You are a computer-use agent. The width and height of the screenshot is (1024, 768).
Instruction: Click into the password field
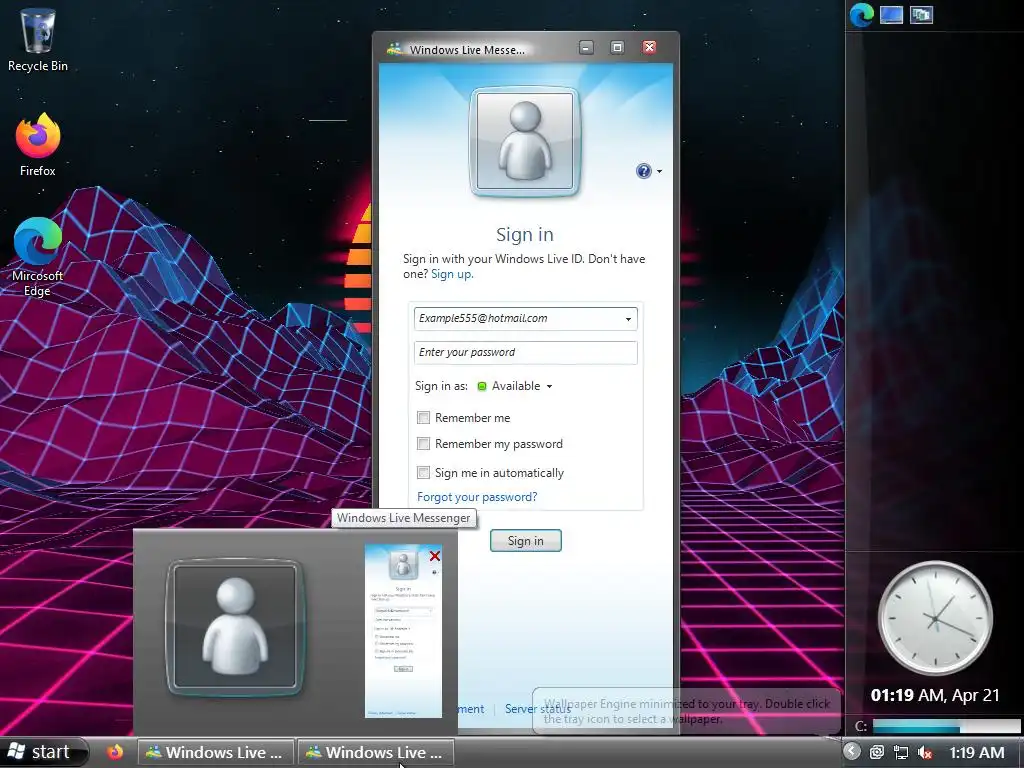tap(525, 353)
